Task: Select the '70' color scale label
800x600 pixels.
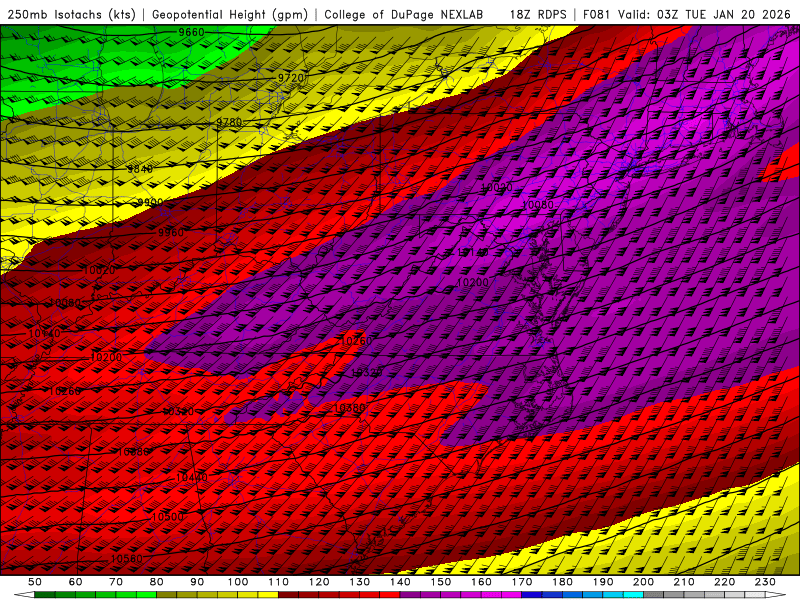Action: click(116, 582)
